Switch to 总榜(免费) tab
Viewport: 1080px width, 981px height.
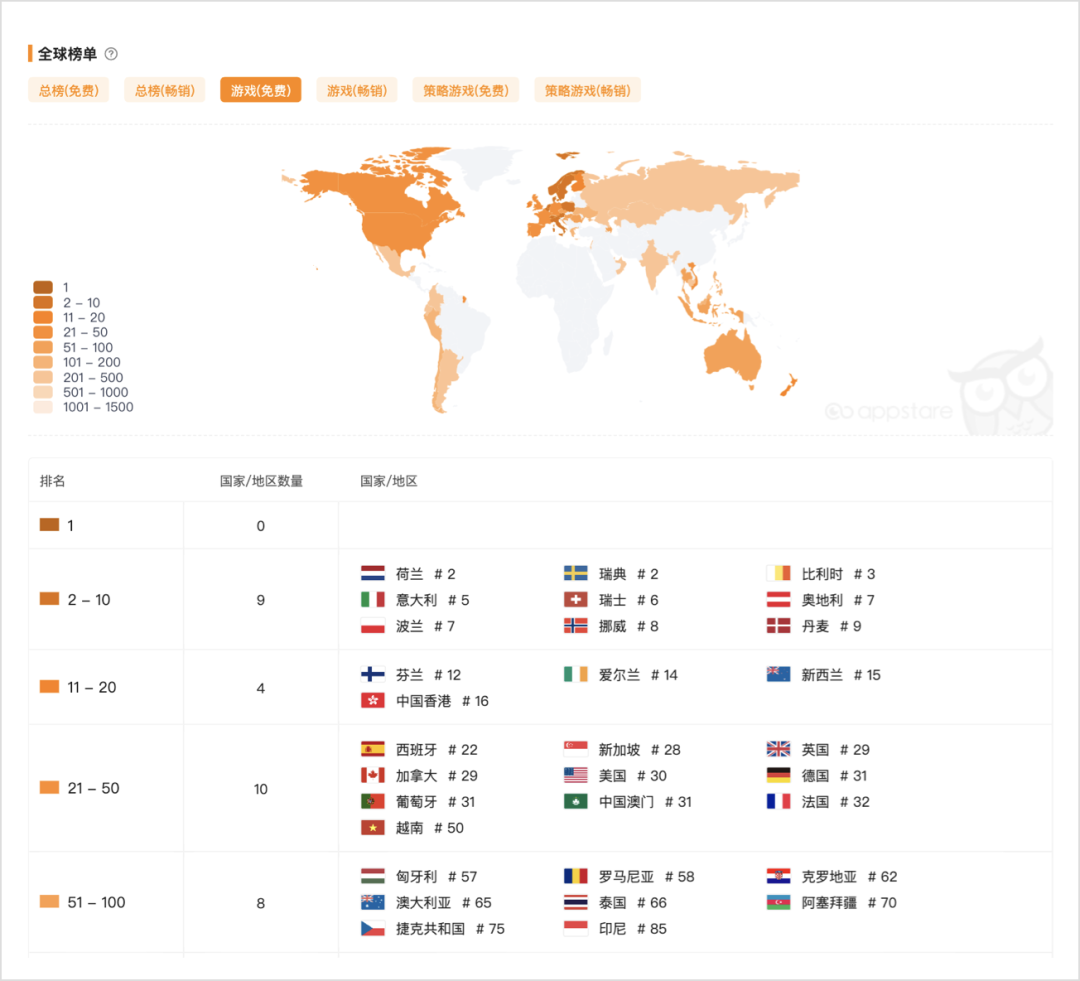tap(69, 90)
